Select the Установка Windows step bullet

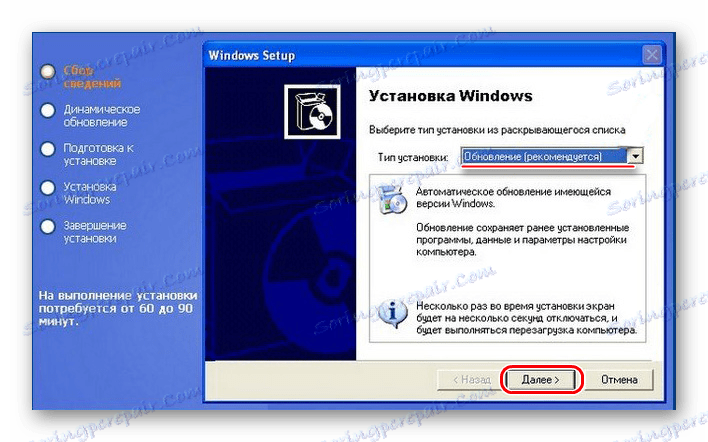pyautogui.click(x=47, y=188)
